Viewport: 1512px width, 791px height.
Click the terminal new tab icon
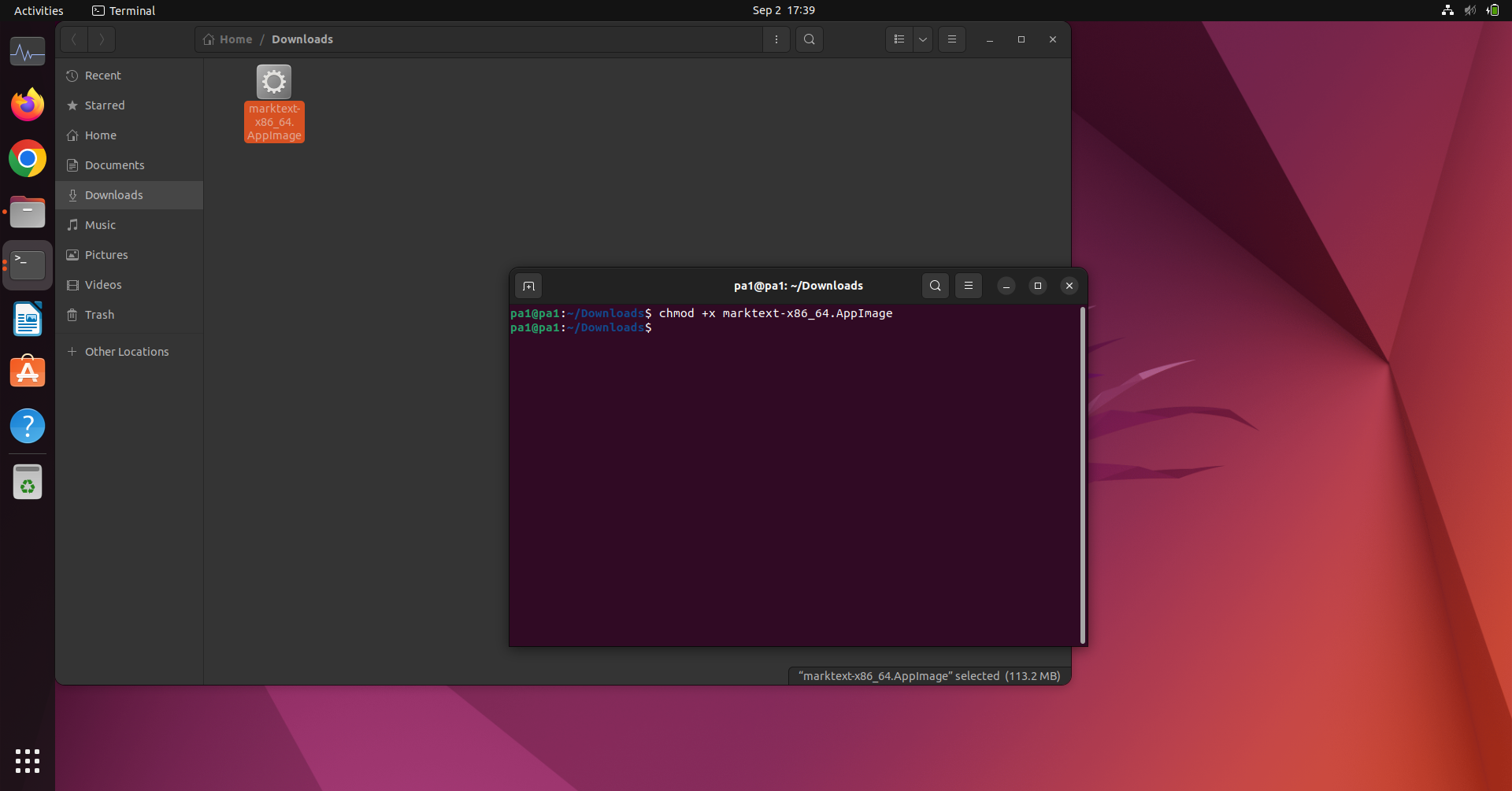[x=528, y=286]
